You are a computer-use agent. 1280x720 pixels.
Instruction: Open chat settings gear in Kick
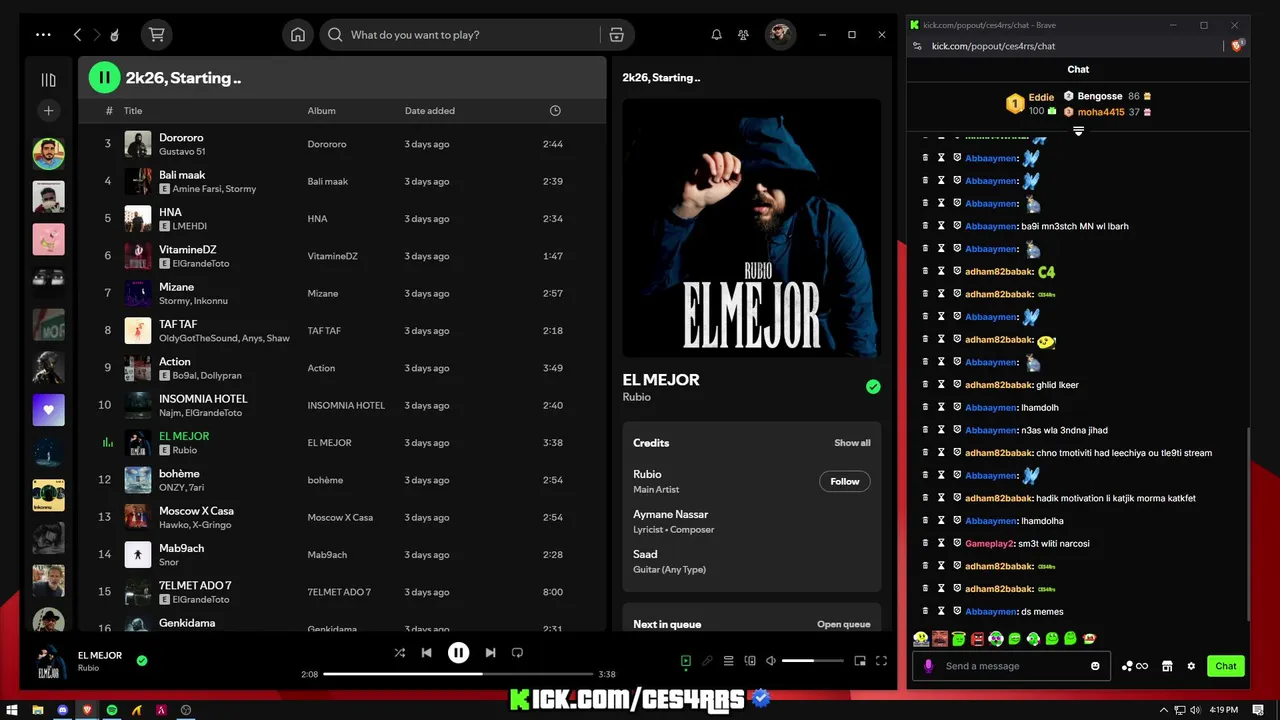pyautogui.click(x=1191, y=666)
